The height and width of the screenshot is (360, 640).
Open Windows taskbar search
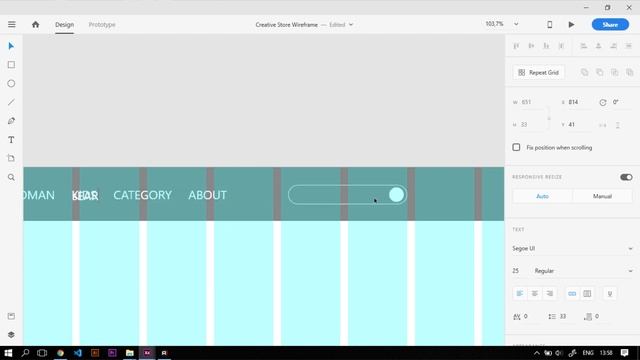25,353
